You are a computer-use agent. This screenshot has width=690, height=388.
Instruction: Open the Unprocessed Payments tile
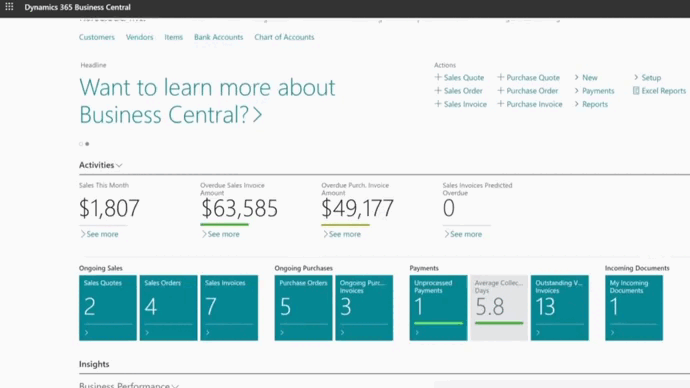point(438,308)
